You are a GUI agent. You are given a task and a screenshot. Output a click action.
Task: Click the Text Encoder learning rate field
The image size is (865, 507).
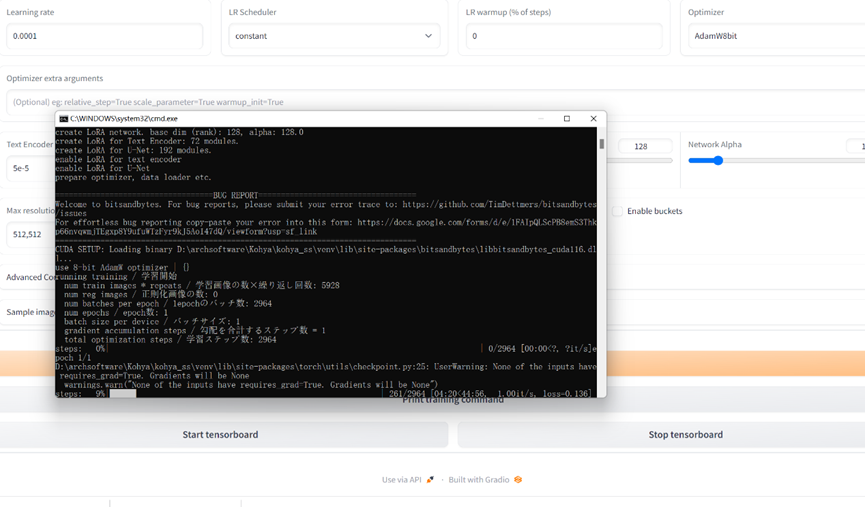point(31,168)
